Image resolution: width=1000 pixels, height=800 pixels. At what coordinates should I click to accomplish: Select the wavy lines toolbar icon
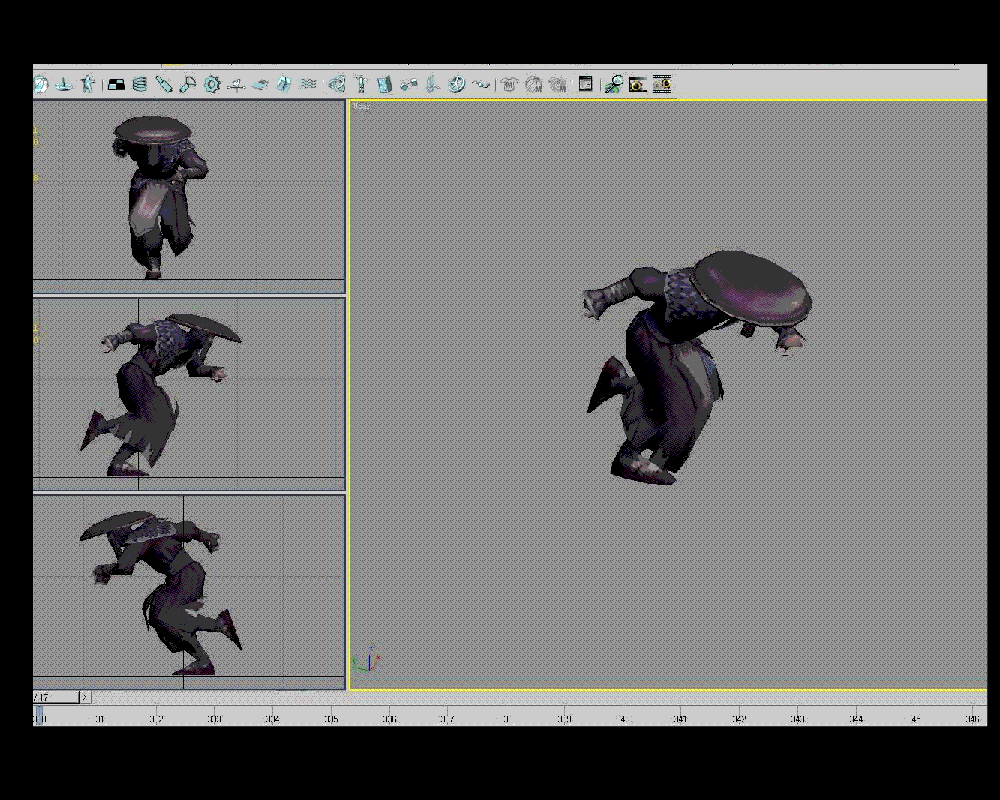[x=308, y=84]
